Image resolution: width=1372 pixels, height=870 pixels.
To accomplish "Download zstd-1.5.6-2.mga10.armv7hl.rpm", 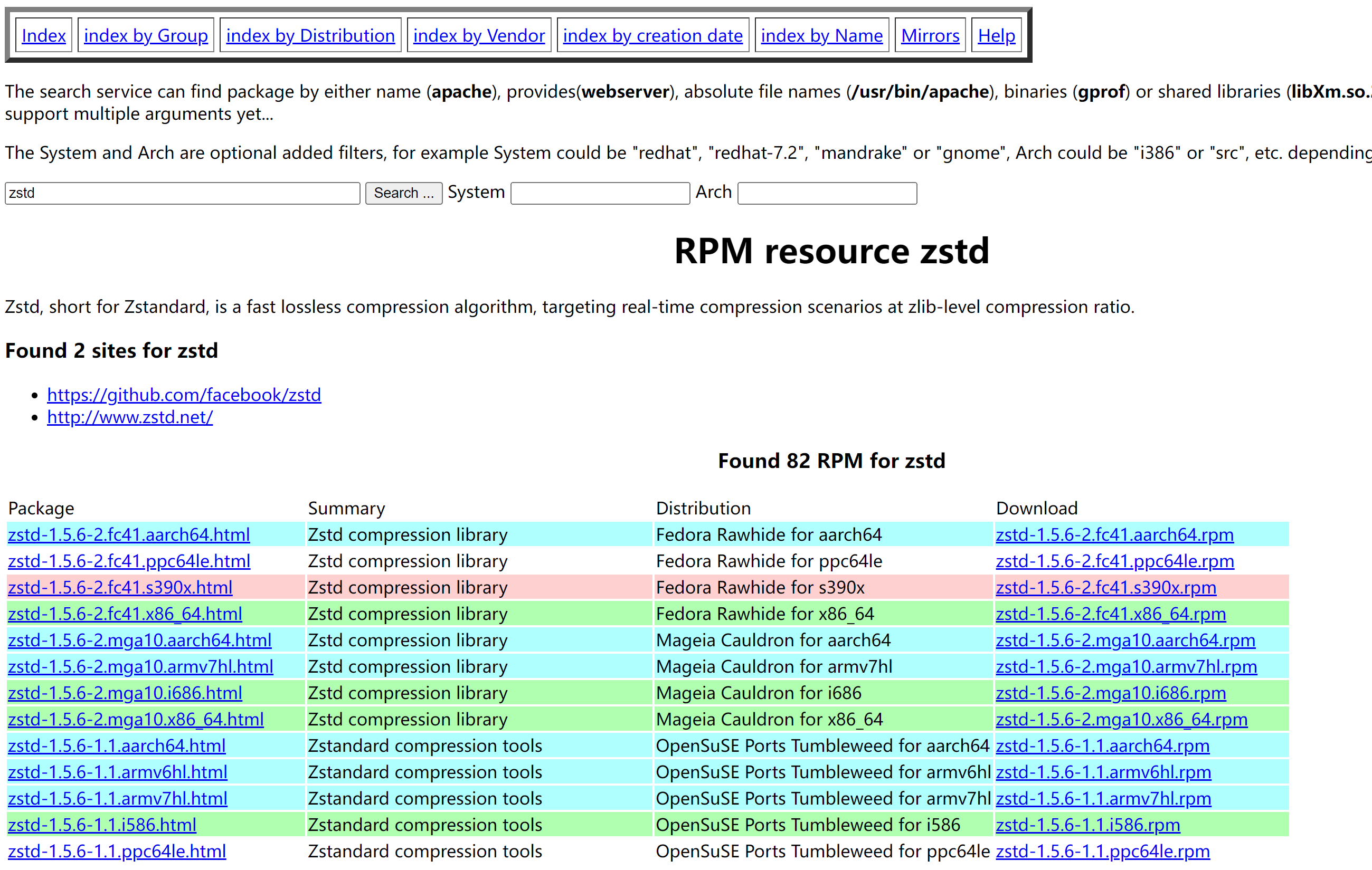I will 1127,666.
